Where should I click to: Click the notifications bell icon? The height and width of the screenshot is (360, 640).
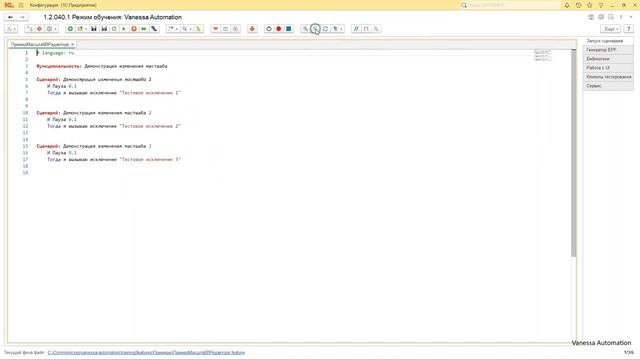click(x=567, y=5)
